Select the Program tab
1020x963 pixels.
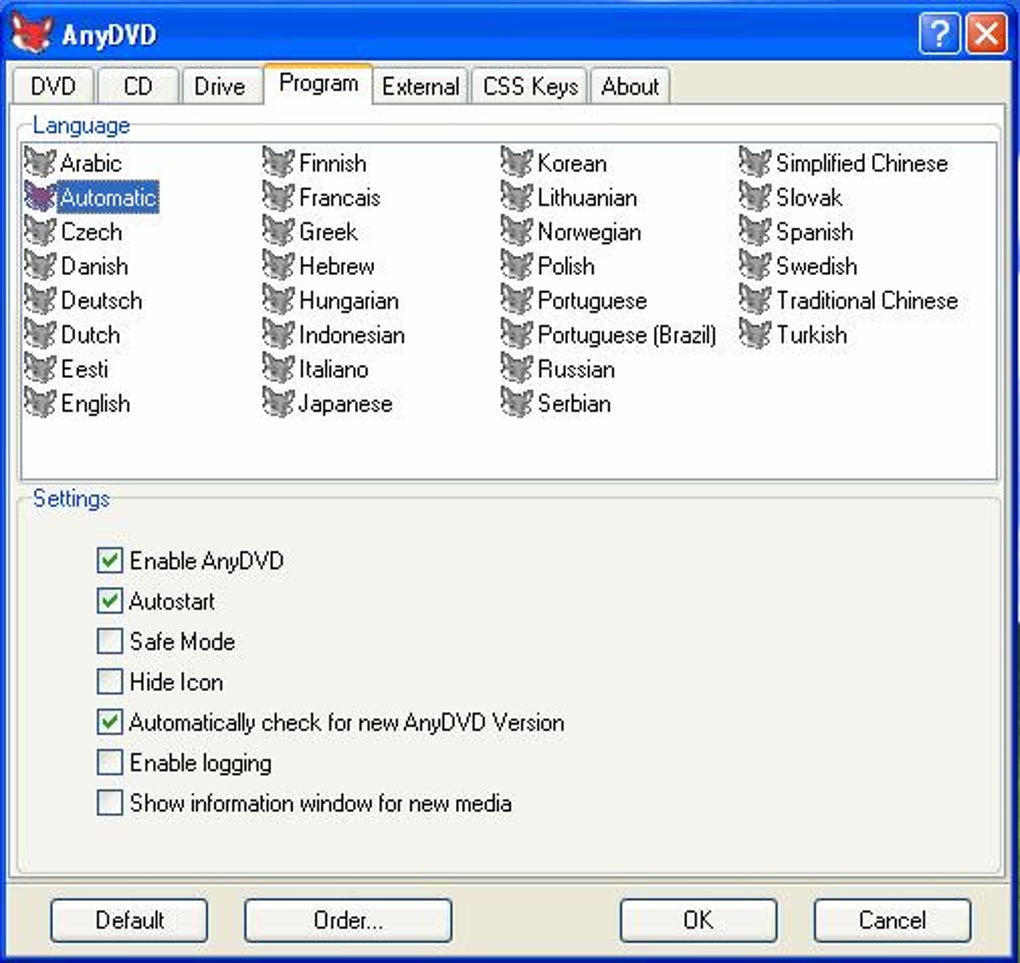point(318,83)
